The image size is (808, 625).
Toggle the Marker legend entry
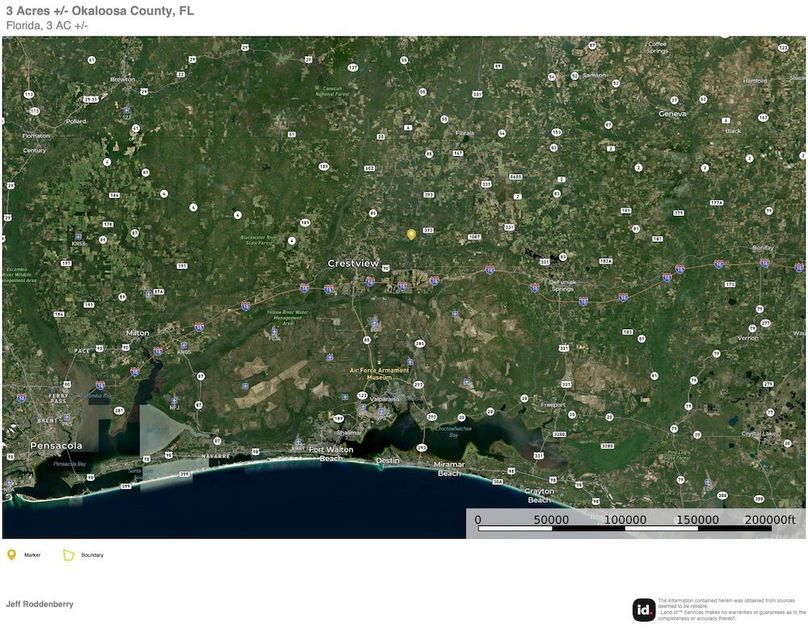coord(35,553)
